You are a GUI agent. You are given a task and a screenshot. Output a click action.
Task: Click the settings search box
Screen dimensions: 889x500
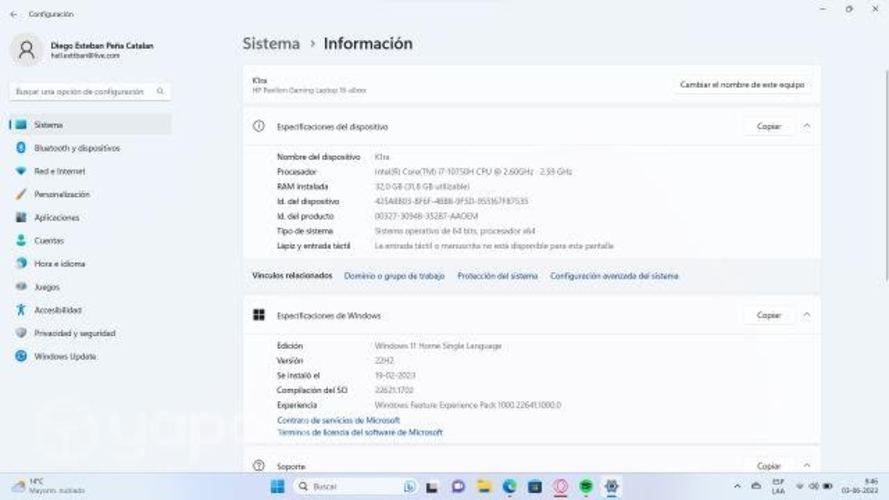89,91
